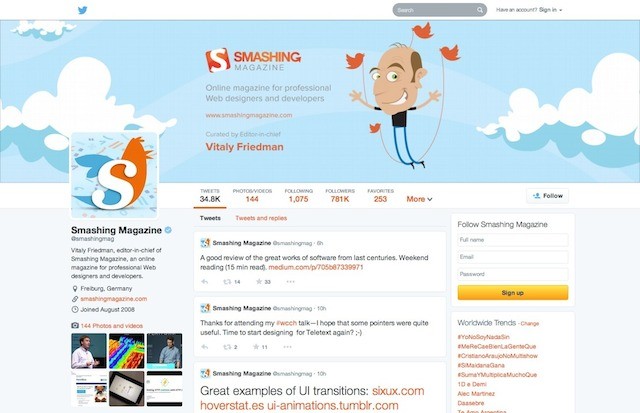The height and width of the screenshot is (413, 640).
Task: Click the Twitter bird home icon
Action: coord(82,10)
